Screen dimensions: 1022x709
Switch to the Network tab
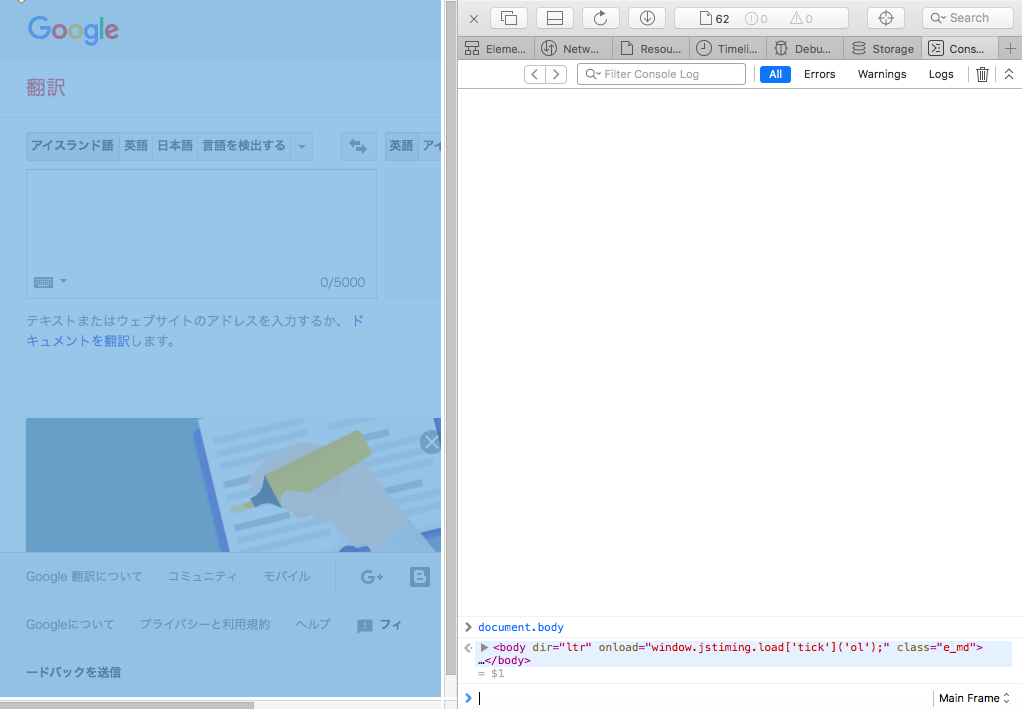click(x=572, y=49)
